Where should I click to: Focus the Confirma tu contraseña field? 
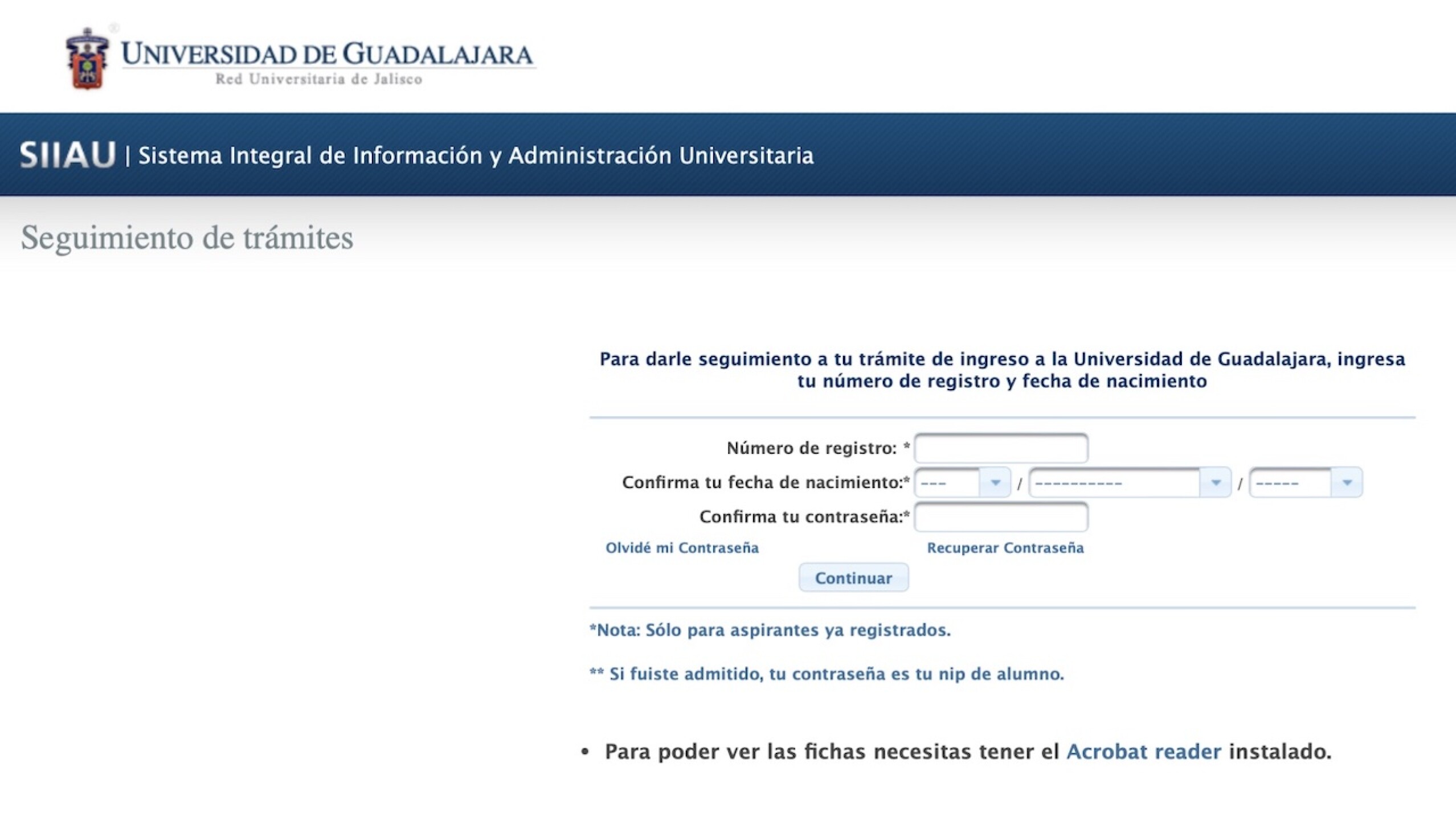1000,517
